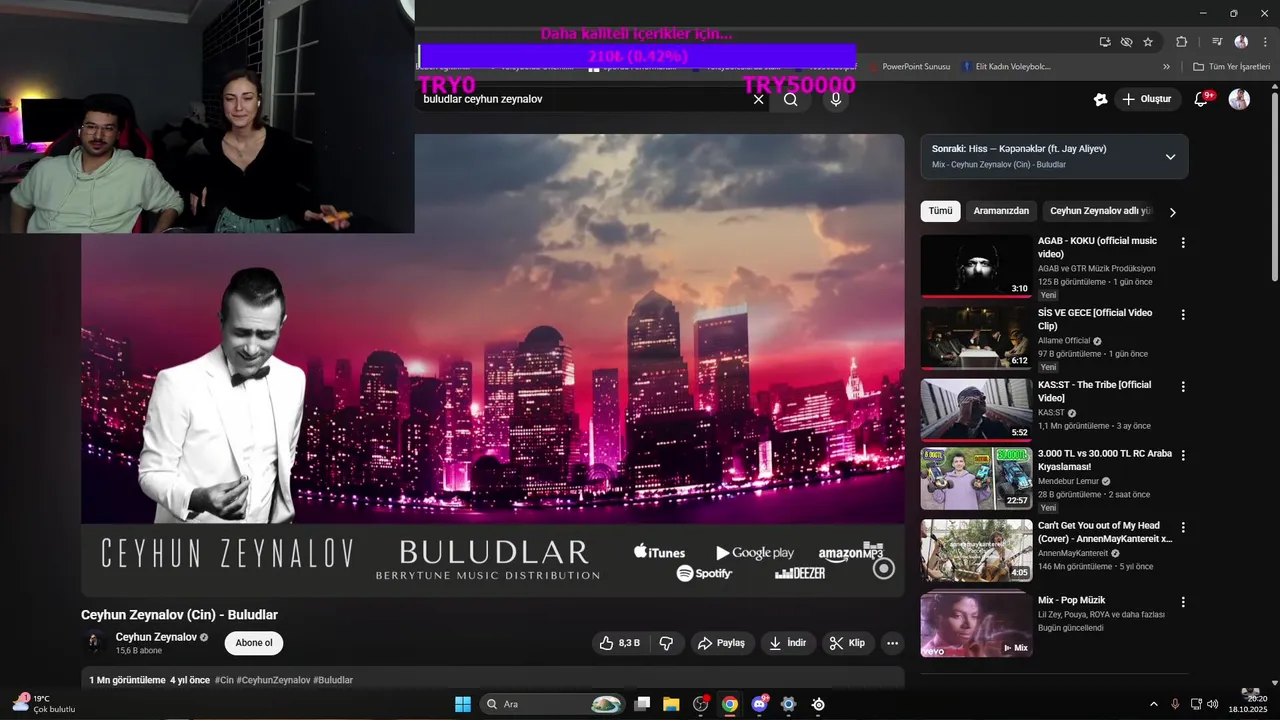
Task: Open Discord from taskbar
Action: (x=759, y=704)
